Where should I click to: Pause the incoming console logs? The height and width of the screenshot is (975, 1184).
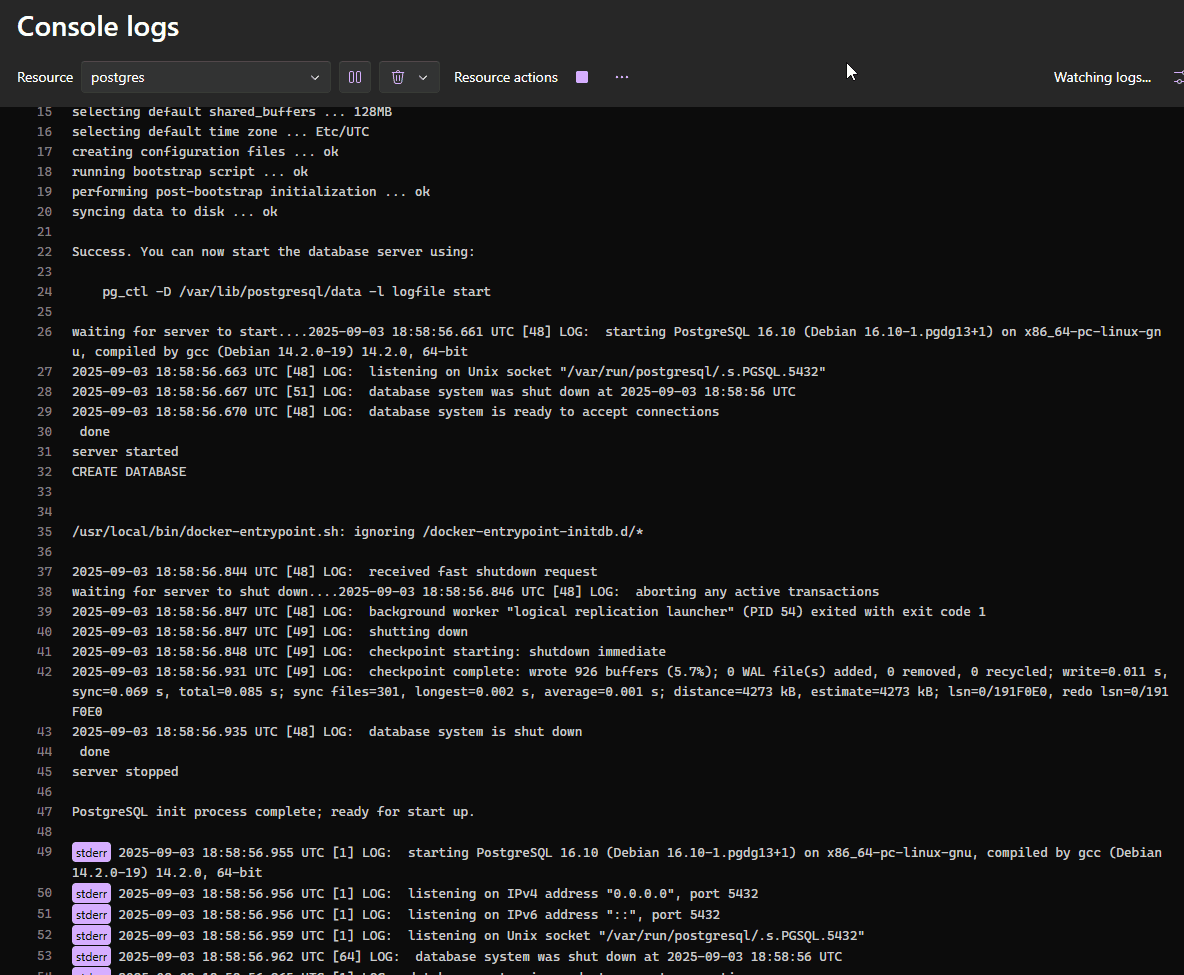click(x=355, y=77)
